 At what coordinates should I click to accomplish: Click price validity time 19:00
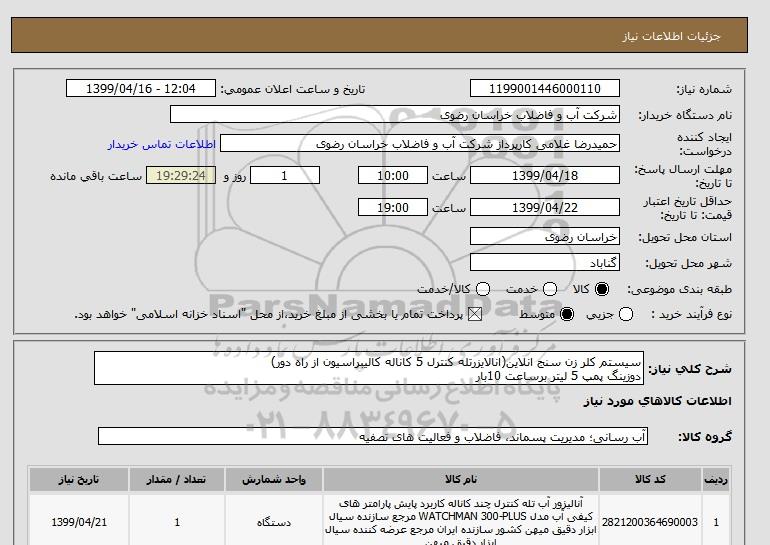[x=393, y=207]
